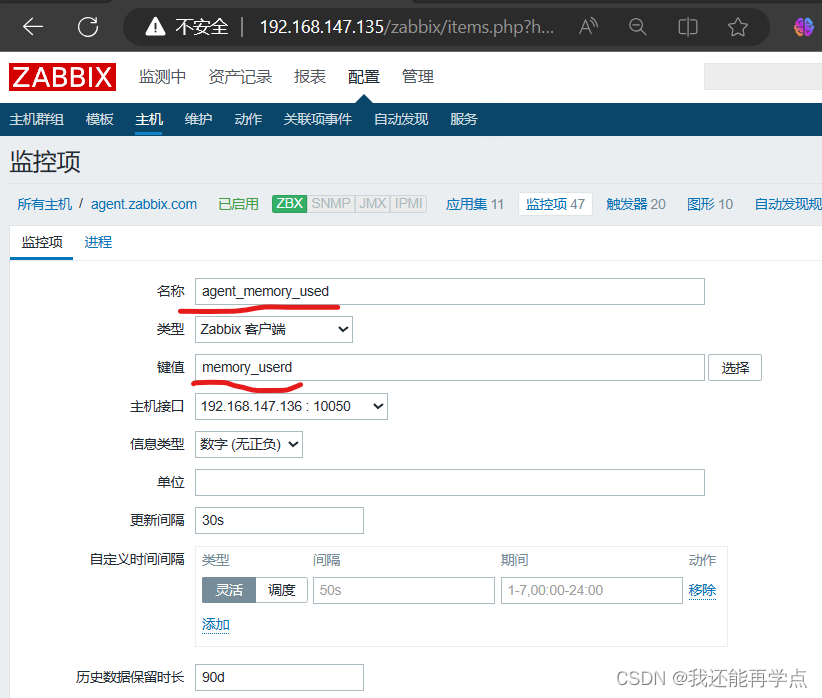Viewport: 822px width, 698px height.
Task: Click the 名称 field with agent_memory_used
Action: tap(450, 292)
